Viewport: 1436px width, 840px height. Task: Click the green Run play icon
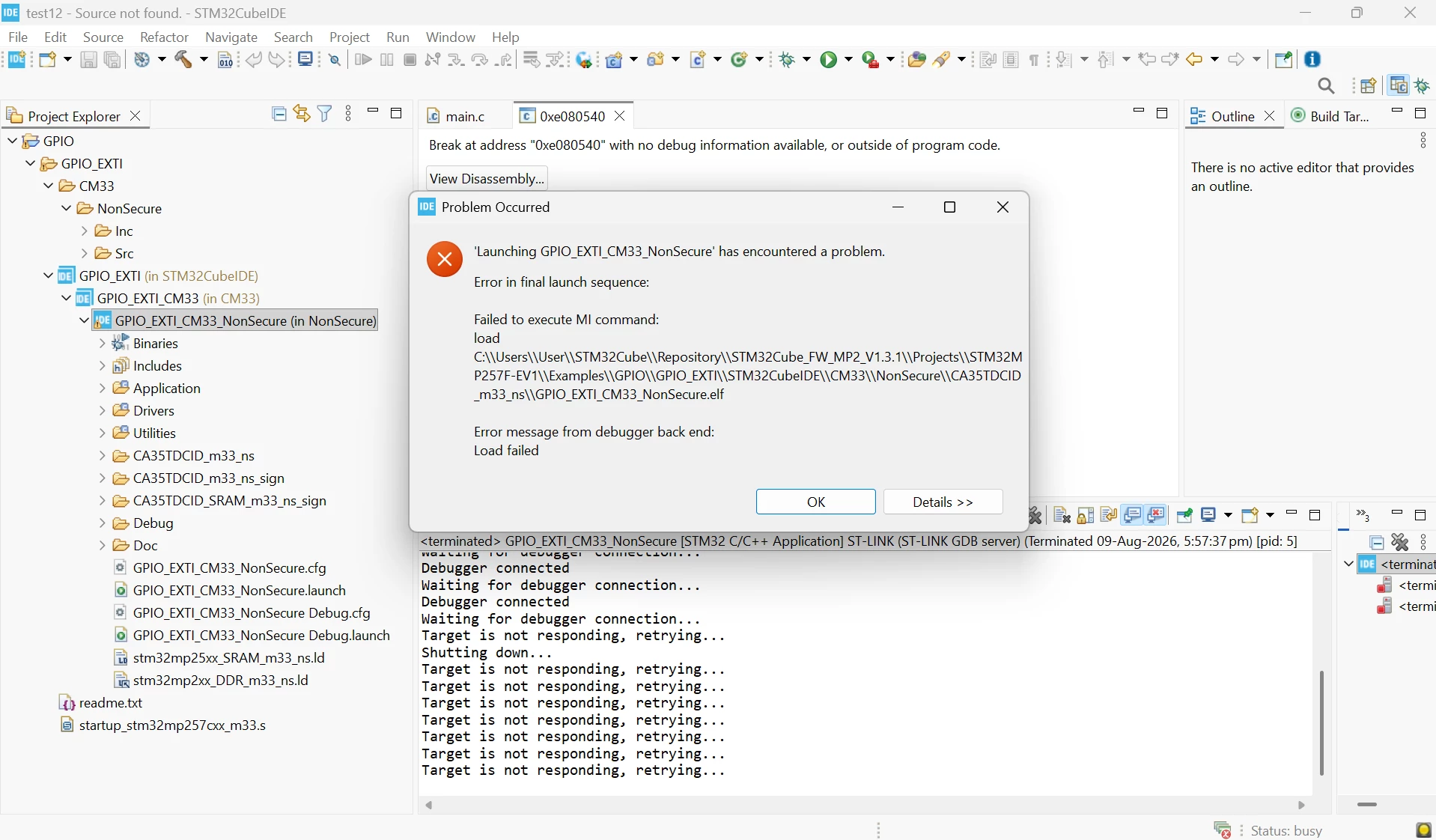[828, 60]
